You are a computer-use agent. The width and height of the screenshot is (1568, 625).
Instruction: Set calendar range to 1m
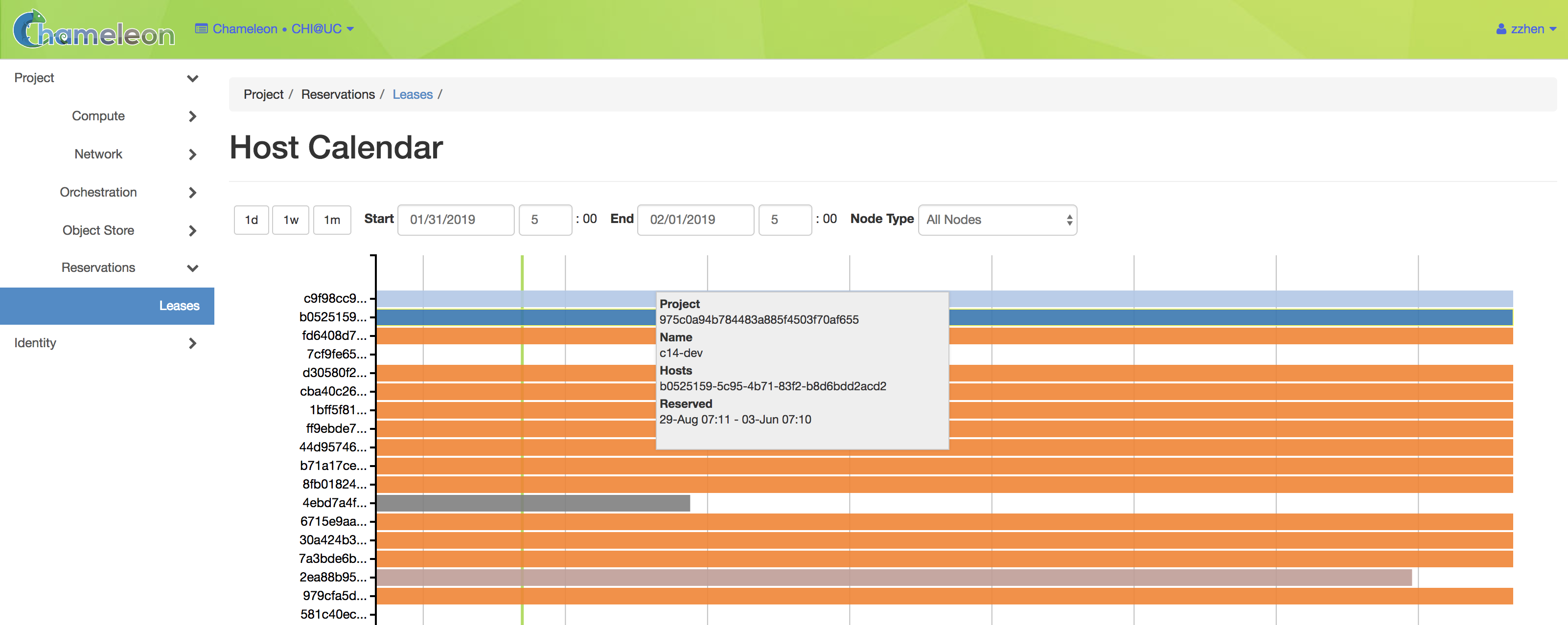coord(332,220)
